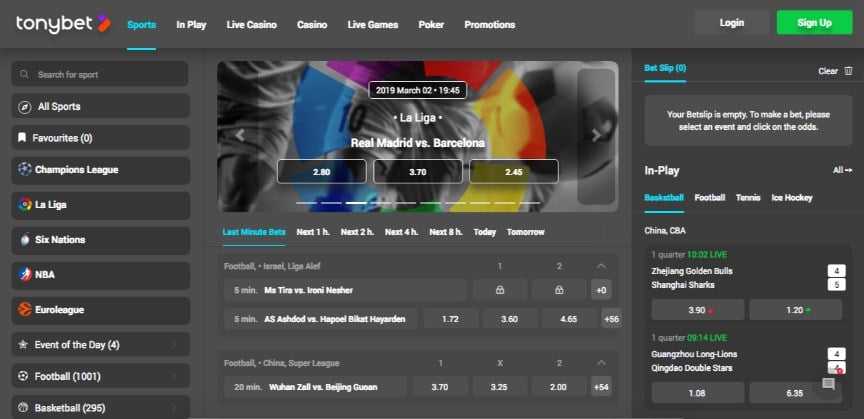The width and height of the screenshot is (864, 419).
Task: Select Next 1 h. tab
Action: coord(313,232)
